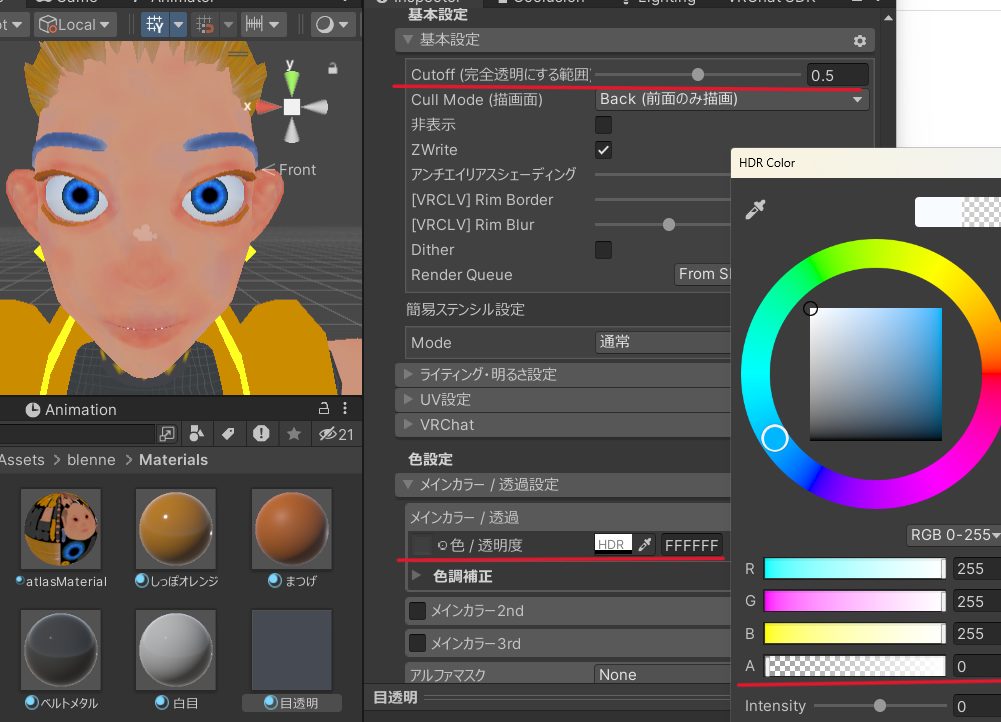Viewport: 1001px width, 722px height.
Task: Click the search by type icon
Action: (197, 434)
